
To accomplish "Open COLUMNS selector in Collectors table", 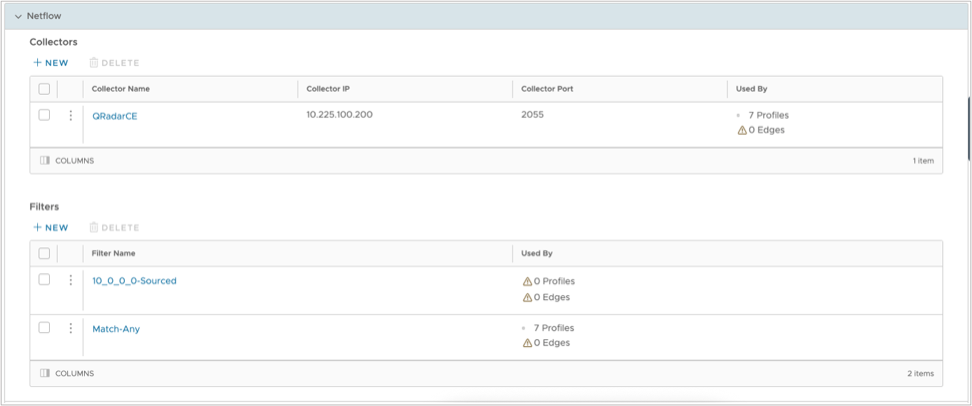I will tap(67, 160).
